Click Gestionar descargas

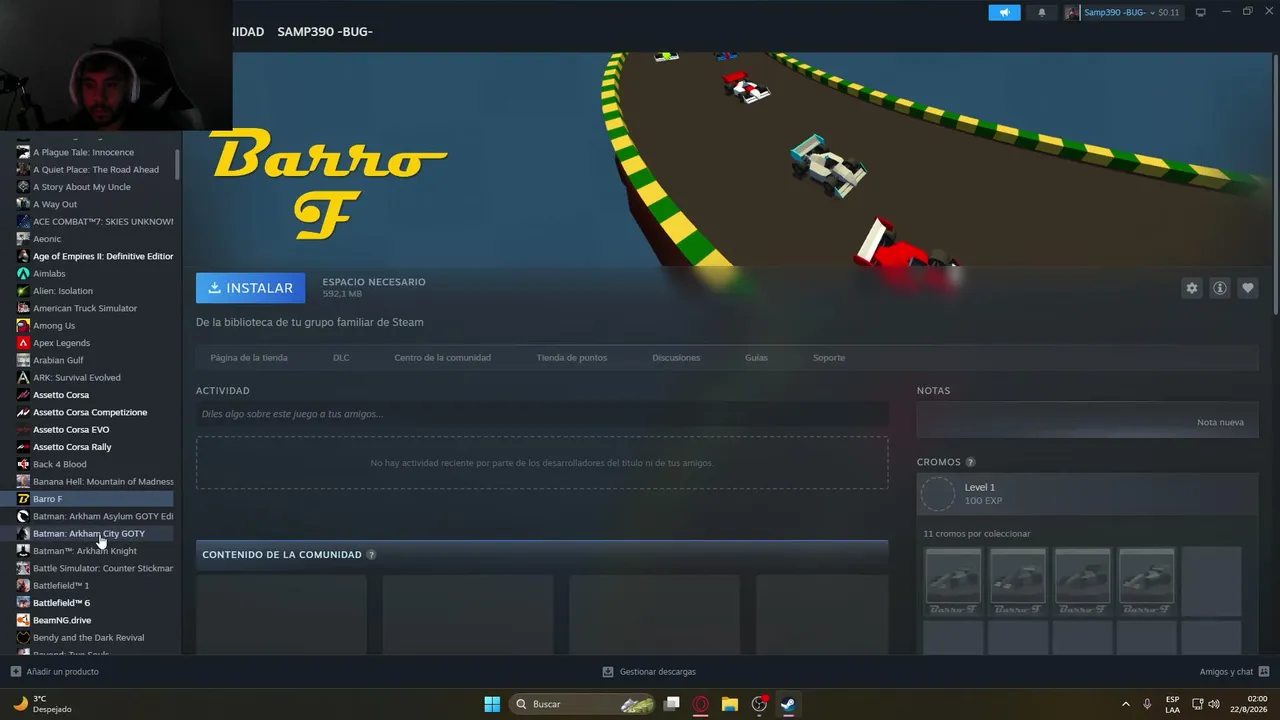(x=657, y=672)
